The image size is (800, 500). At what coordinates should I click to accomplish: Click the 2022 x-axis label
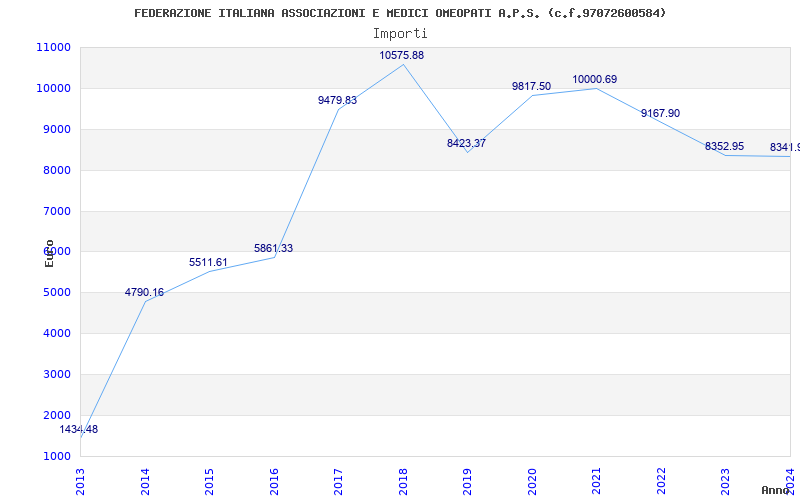click(661, 481)
